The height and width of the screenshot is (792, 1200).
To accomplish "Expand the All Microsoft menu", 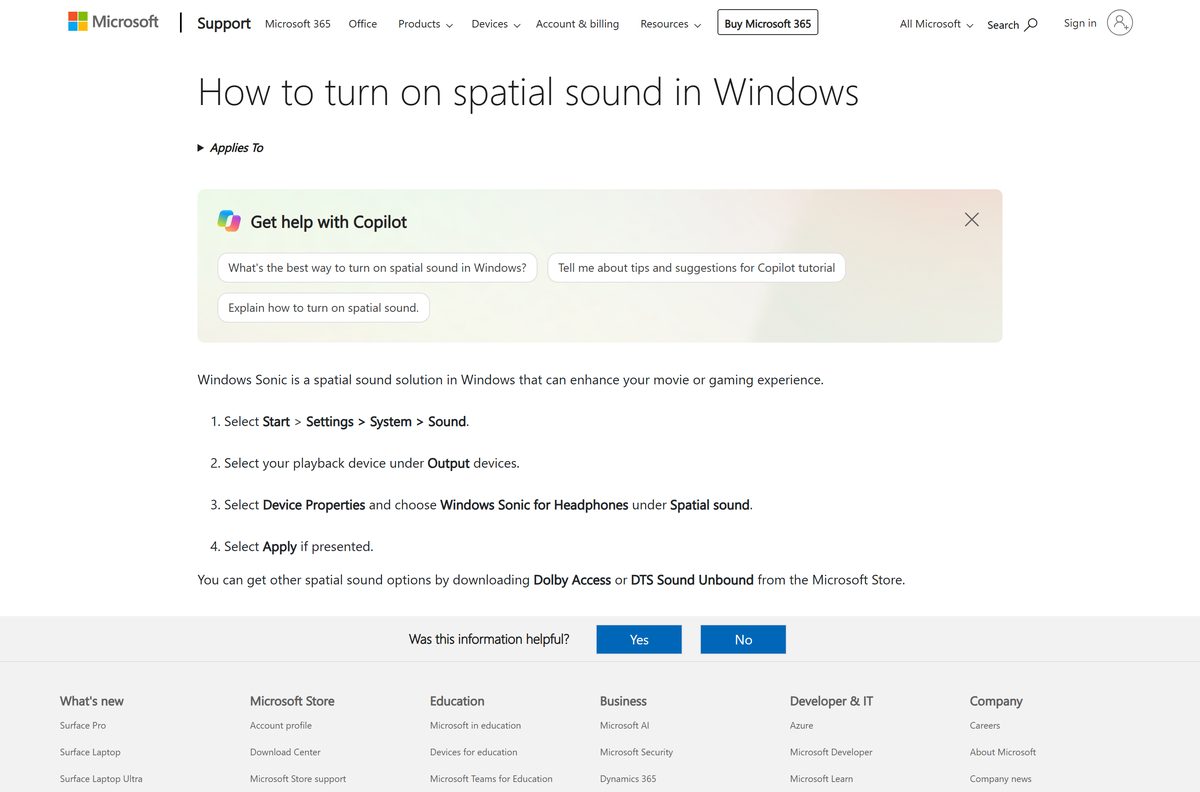I will point(936,24).
